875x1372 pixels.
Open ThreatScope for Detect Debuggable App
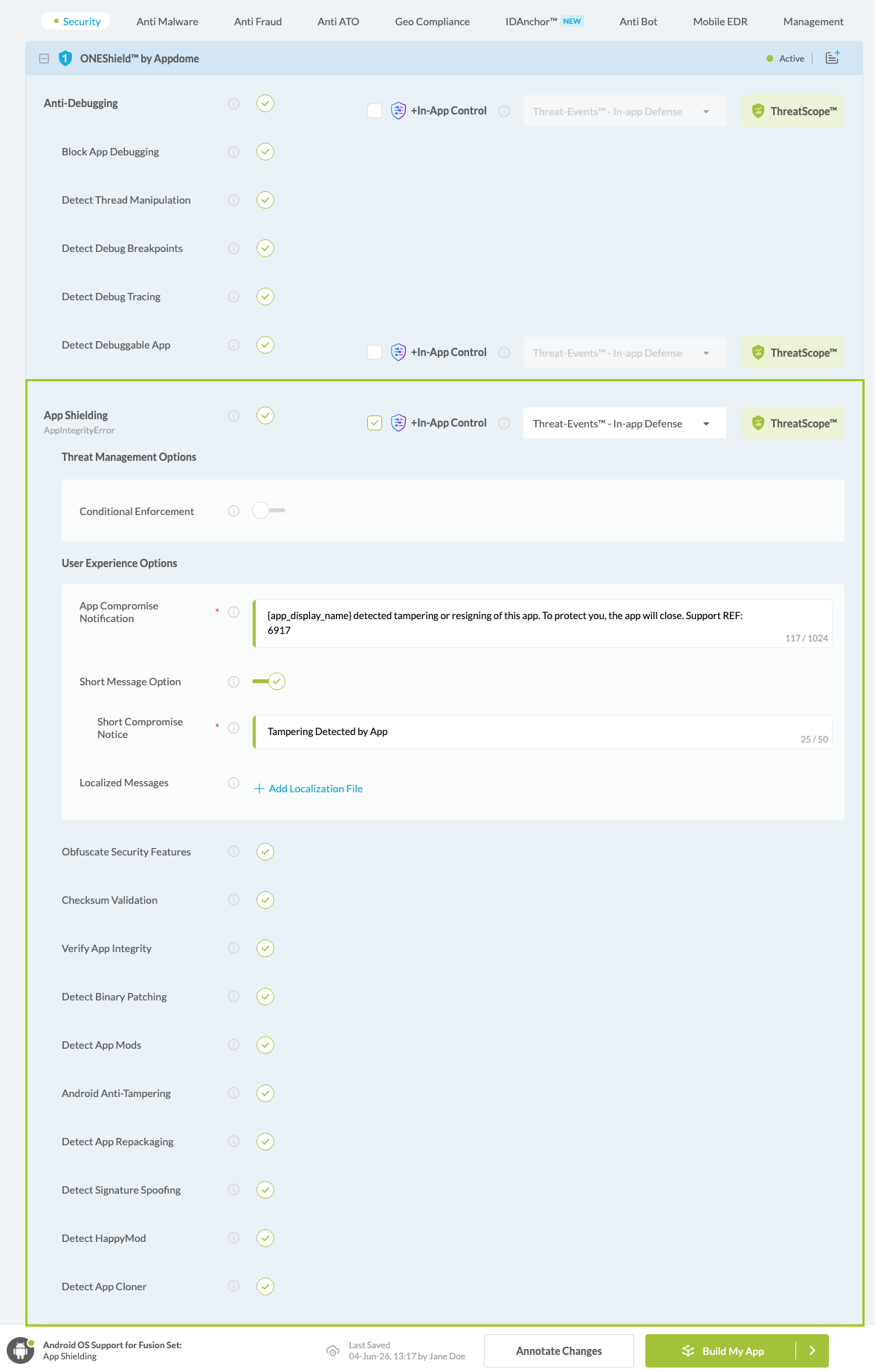(793, 352)
